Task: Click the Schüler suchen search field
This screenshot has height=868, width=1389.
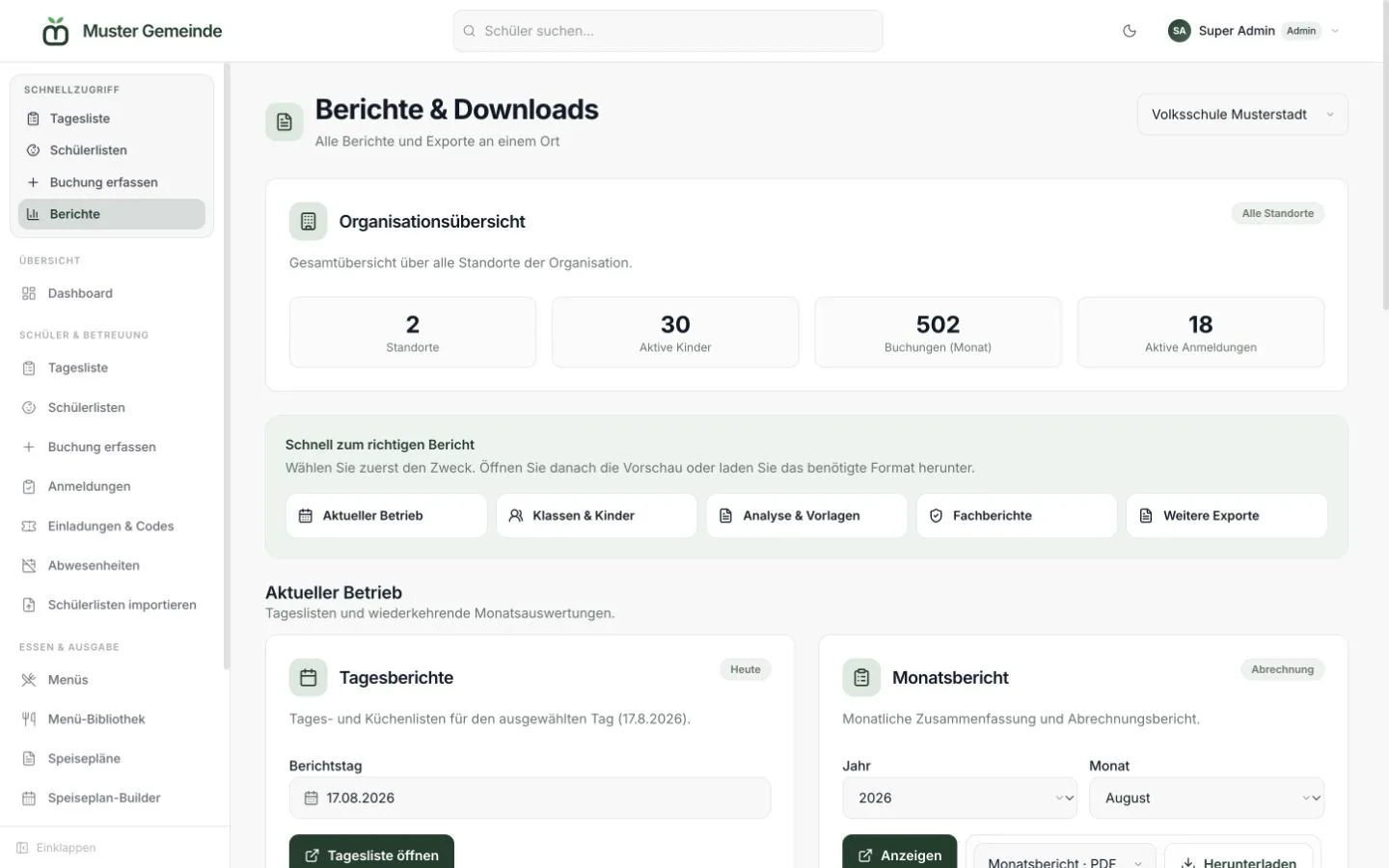Action: [667, 31]
